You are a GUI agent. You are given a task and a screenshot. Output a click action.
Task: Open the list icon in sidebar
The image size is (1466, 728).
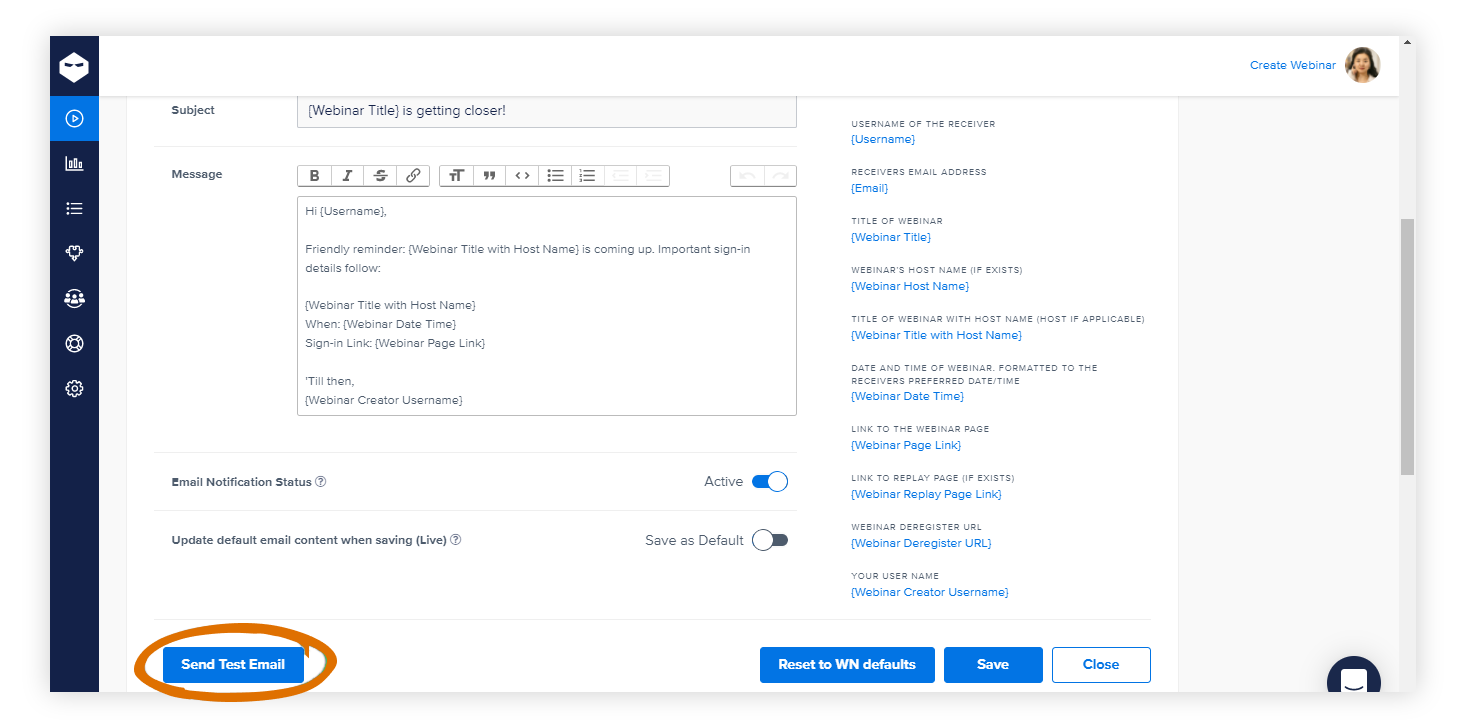(74, 208)
